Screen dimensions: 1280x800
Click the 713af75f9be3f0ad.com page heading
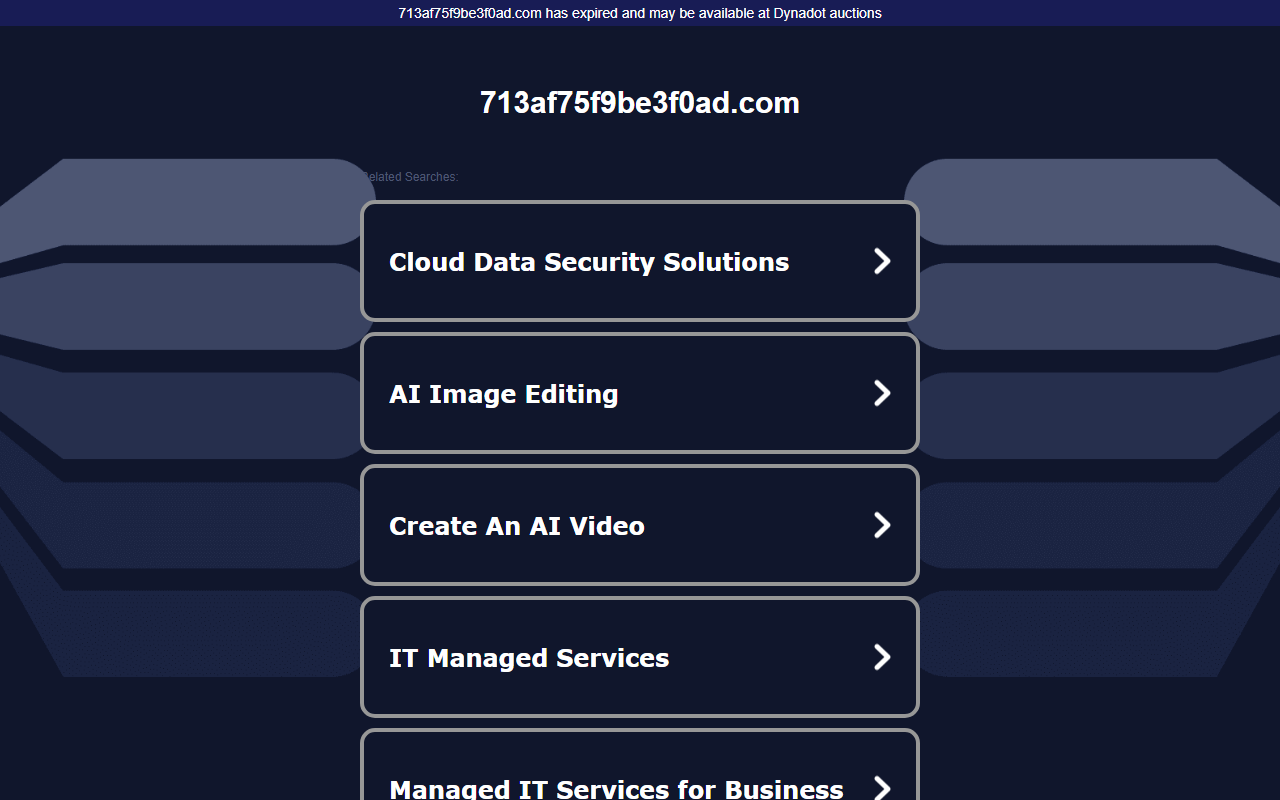[x=640, y=103]
